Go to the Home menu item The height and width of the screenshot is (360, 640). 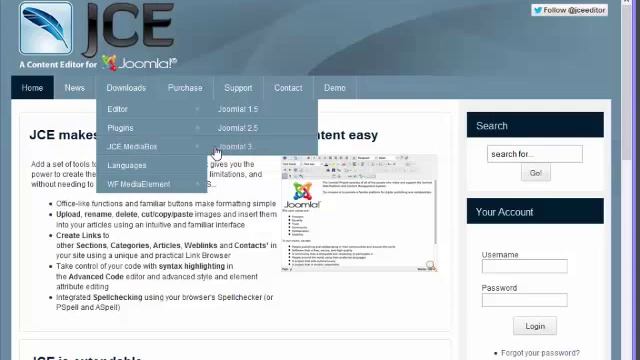(x=32, y=88)
